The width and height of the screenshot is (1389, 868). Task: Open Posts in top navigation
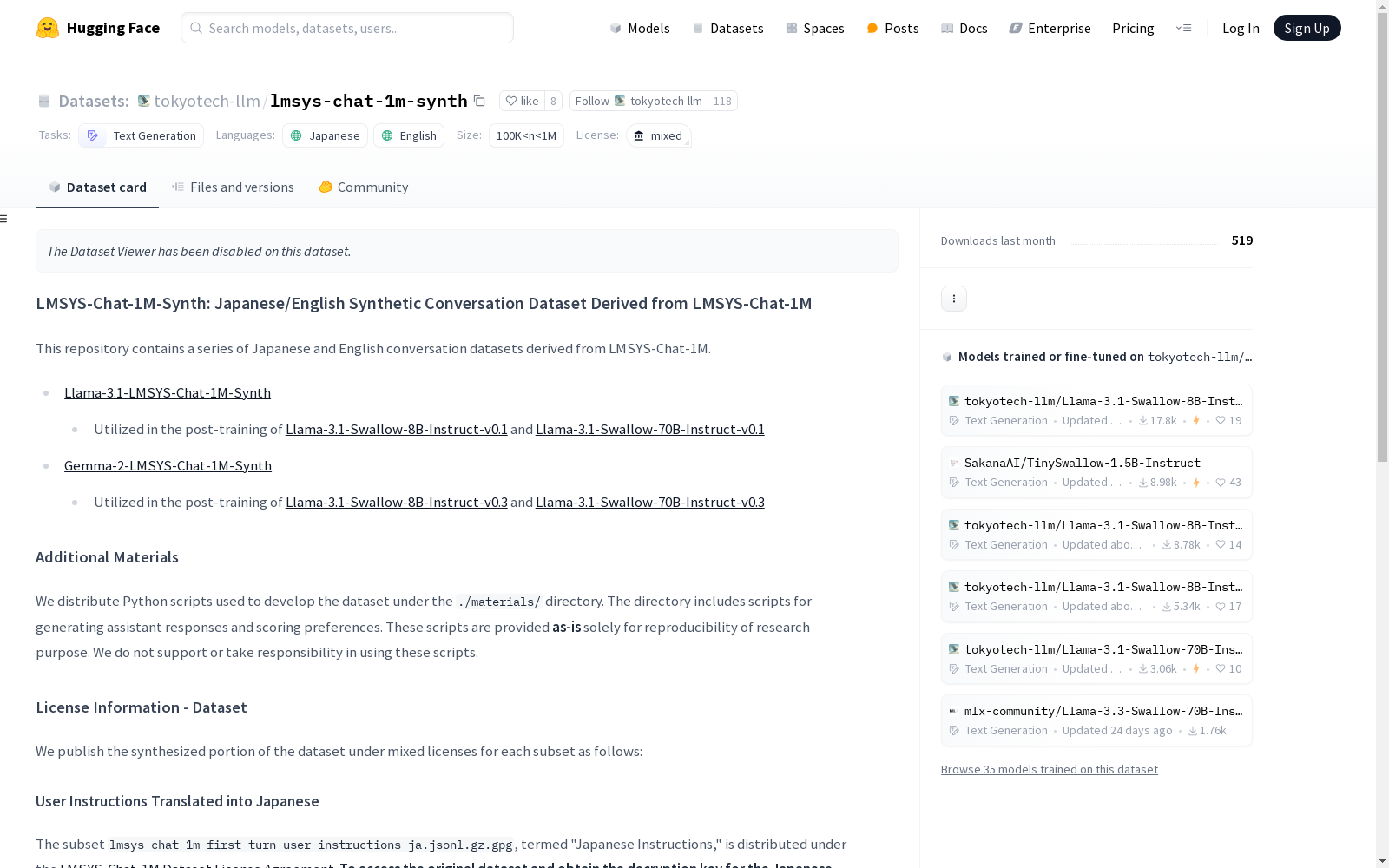pyautogui.click(x=893, y=28)
